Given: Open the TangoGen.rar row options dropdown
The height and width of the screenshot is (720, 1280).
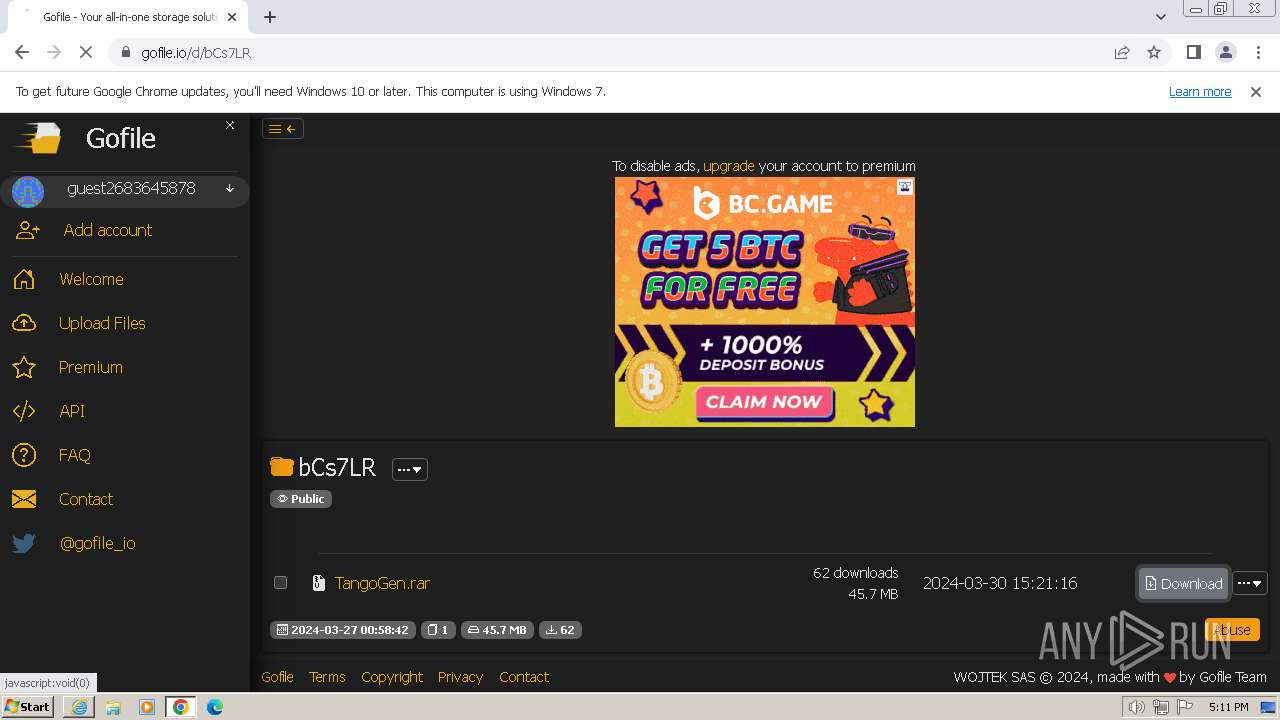Looking at the screenshot, I should 1250,583.
